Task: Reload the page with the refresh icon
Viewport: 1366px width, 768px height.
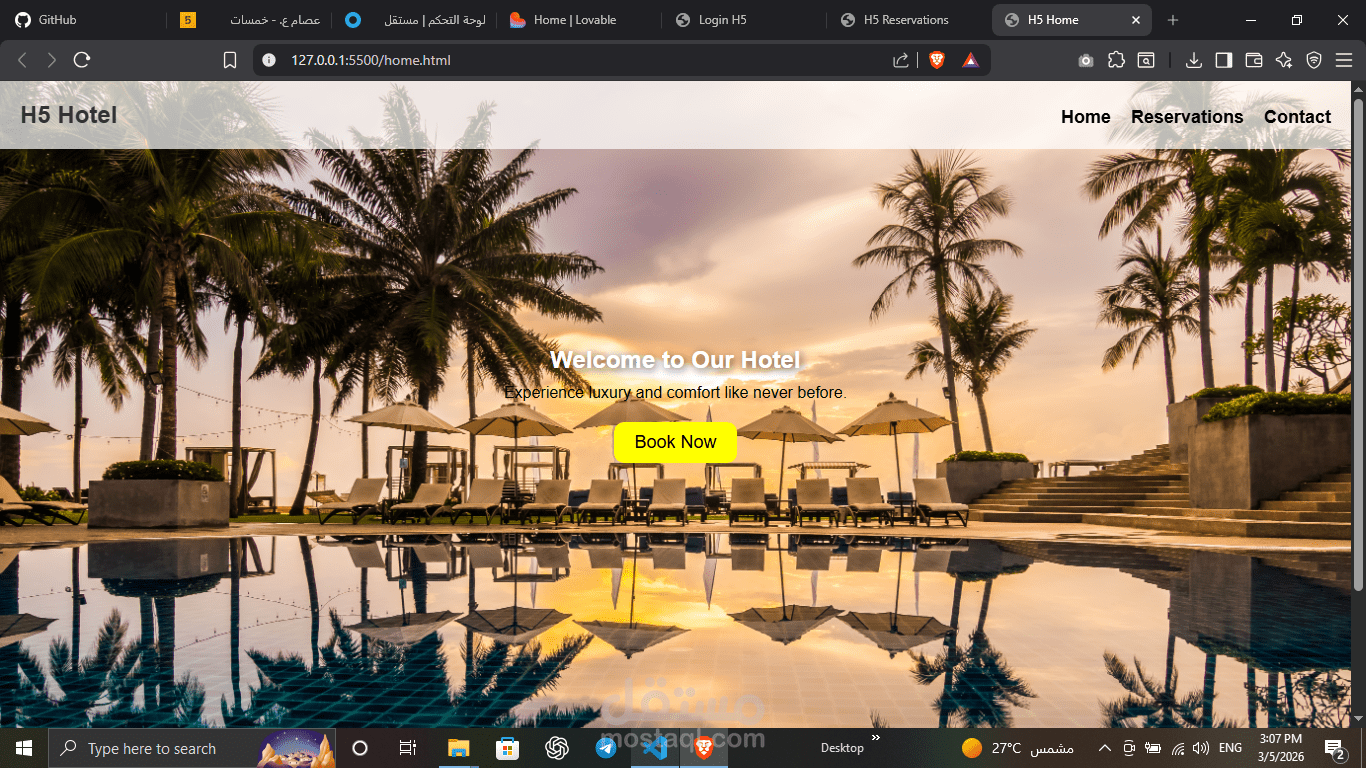Action: 82,60
